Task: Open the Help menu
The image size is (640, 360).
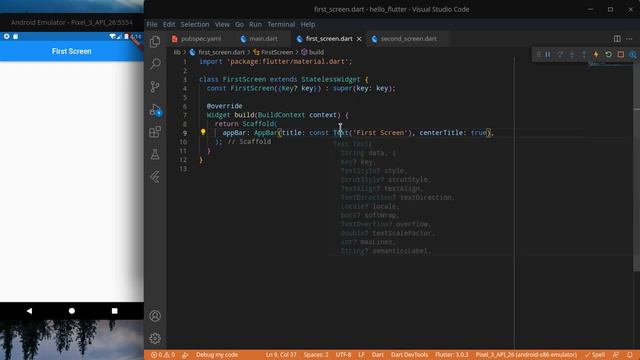Action: pyautogui.click(x=308, y=24)
